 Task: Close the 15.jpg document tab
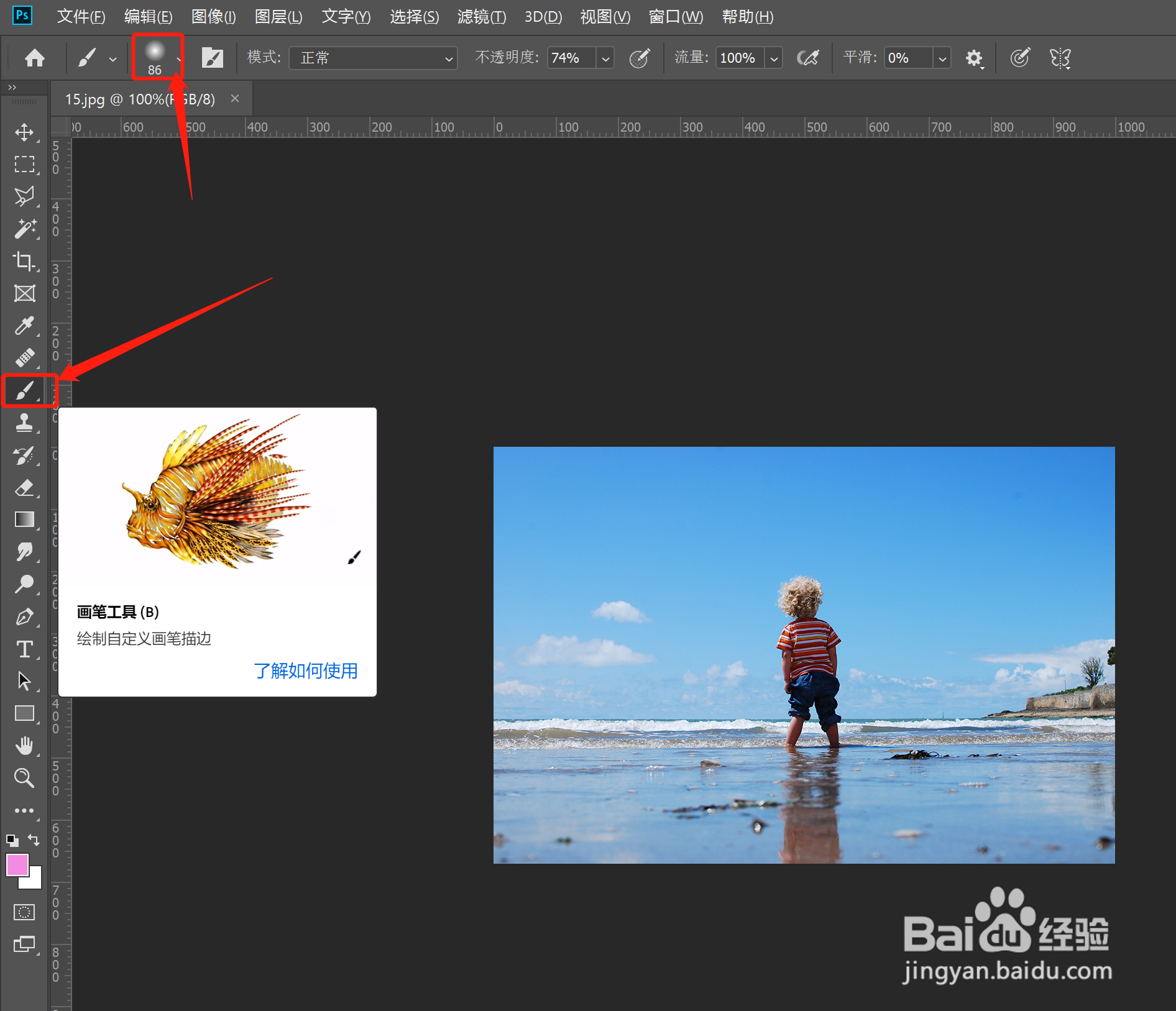(x=235, y=98)
